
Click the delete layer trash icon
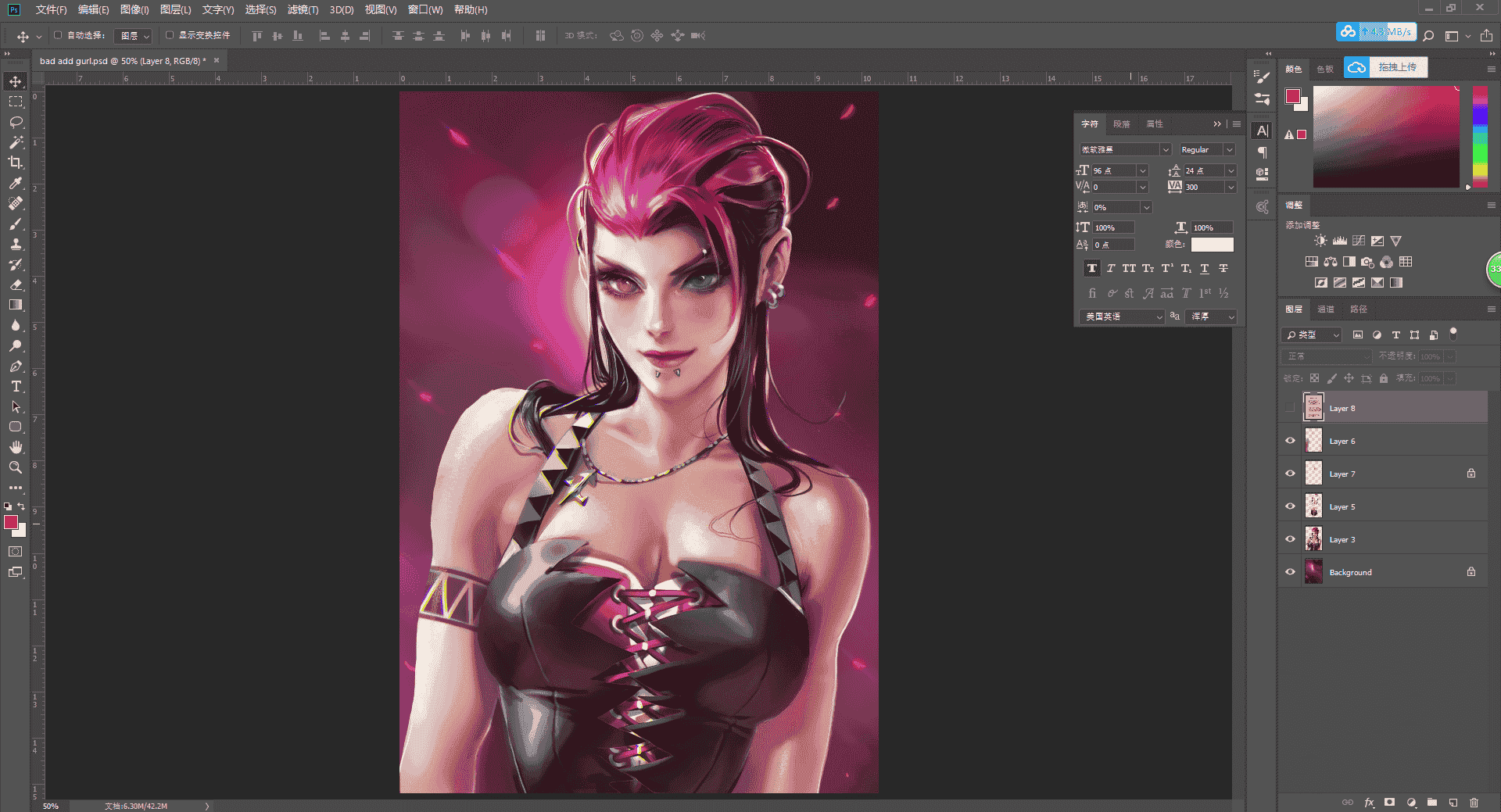(x=1474, y=803)
